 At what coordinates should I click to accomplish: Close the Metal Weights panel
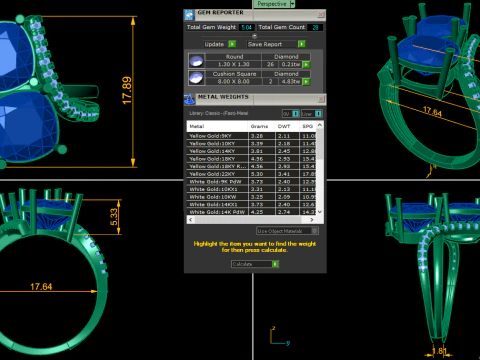(x=321, y=99)
